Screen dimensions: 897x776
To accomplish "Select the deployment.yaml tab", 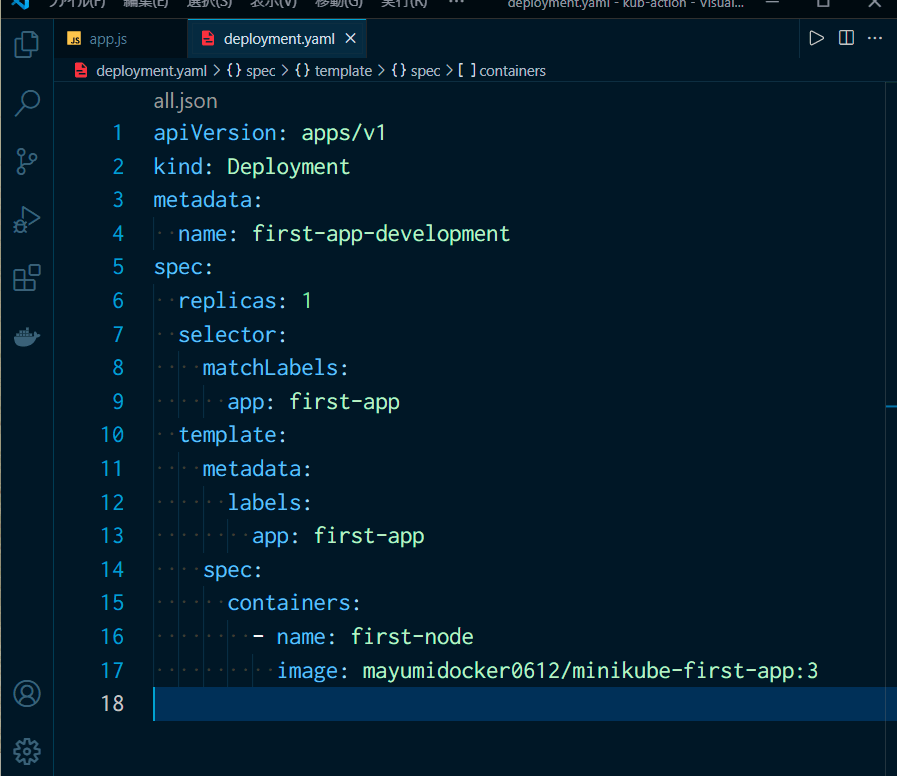I will point(279,39).
